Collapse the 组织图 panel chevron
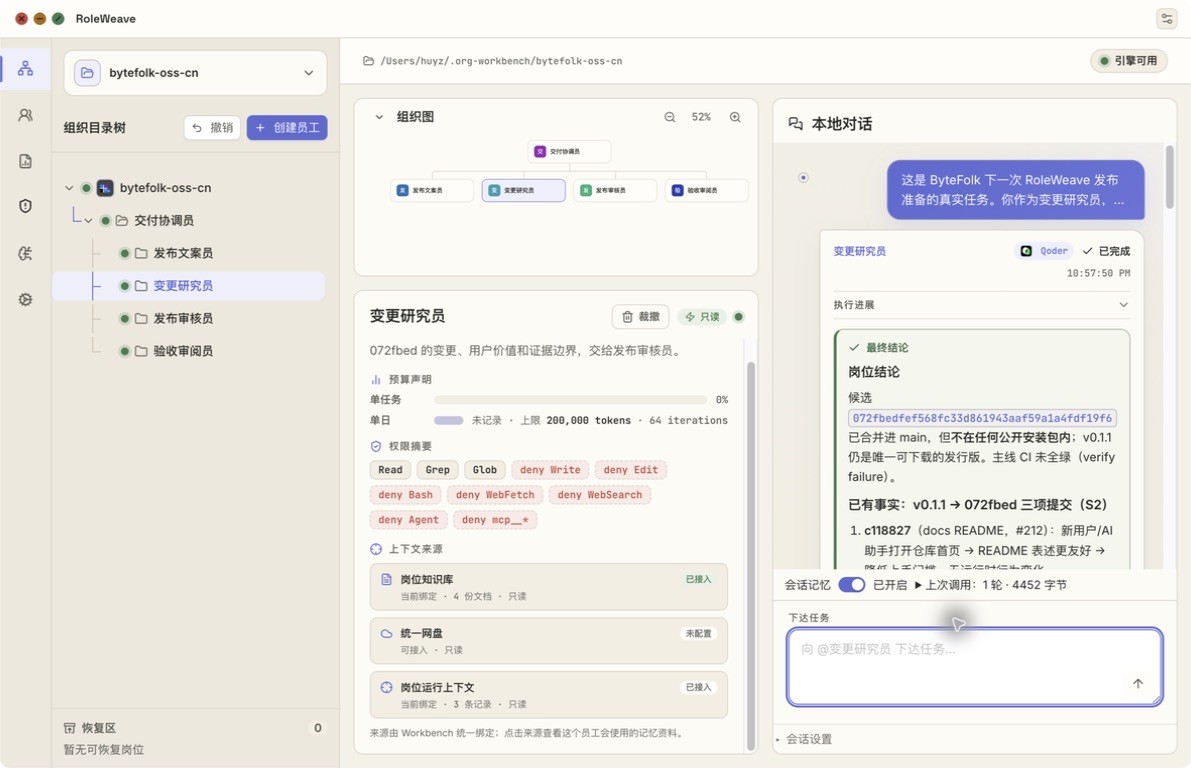This screenshot has height=768, width=1191. pos(379,117)
